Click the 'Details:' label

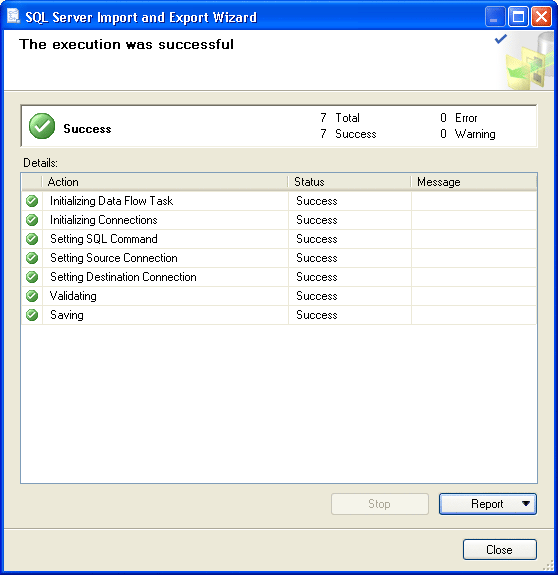click(40, 163)
